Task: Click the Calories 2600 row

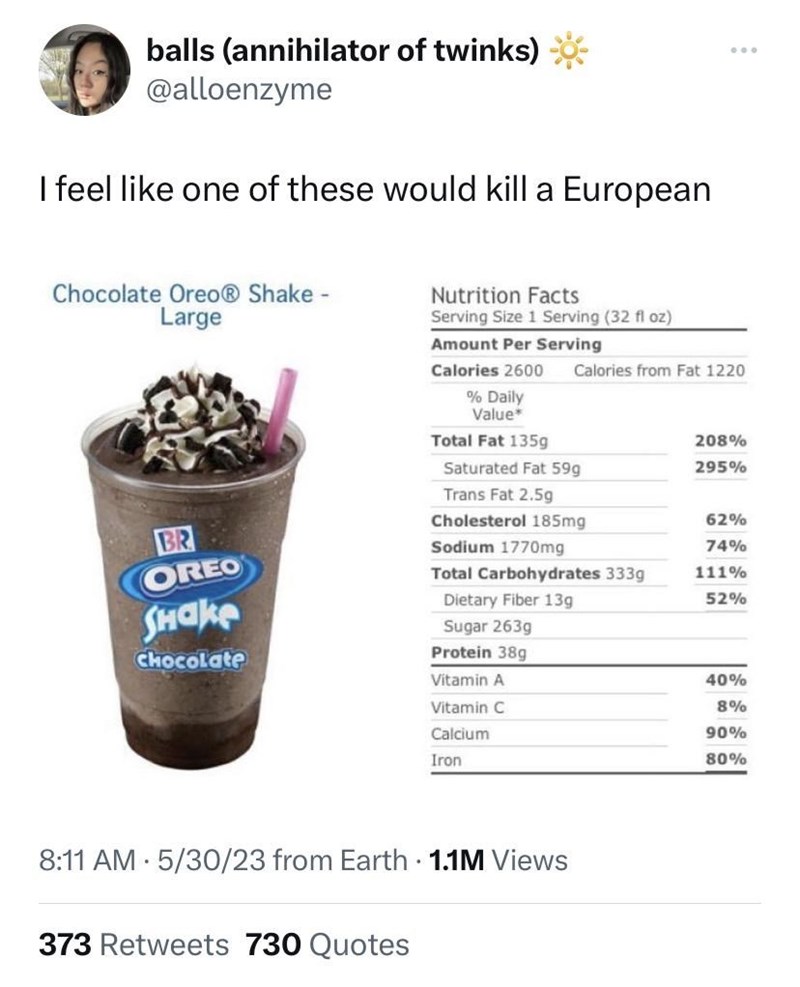Action: (x=487, y=370)
